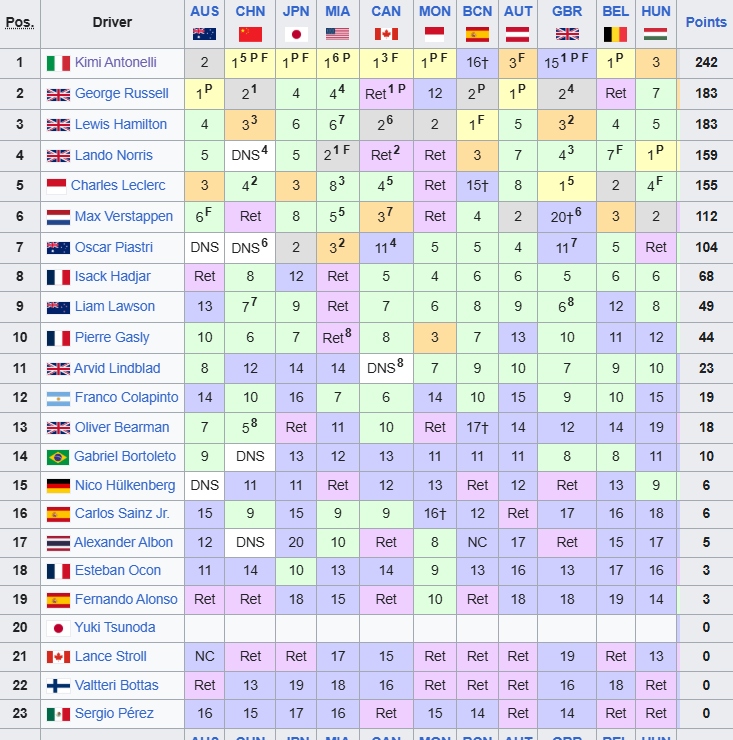Viewport: 733px width, 740px height.
Task: Click the Austrian flag under AUT header
Action: [518, 34]
